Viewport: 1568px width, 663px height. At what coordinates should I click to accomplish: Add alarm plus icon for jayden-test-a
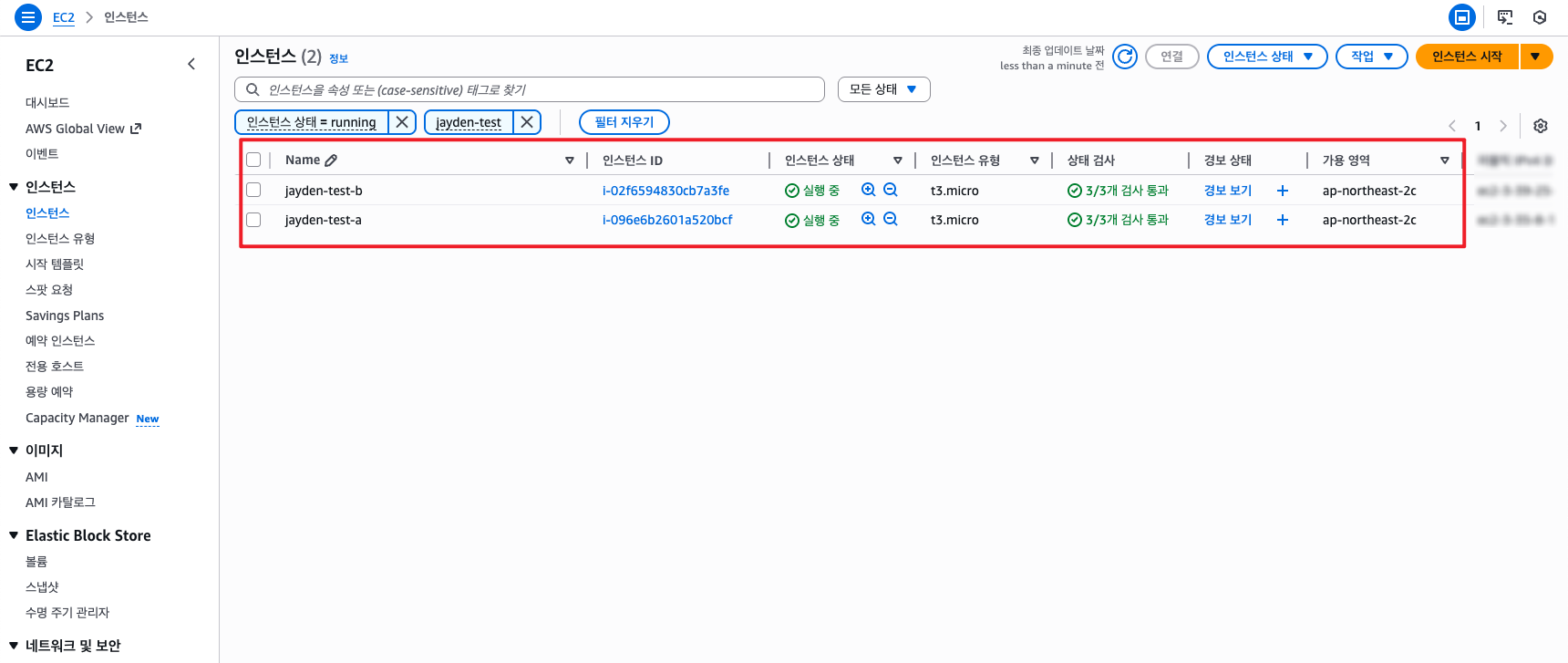point(1283,220)
